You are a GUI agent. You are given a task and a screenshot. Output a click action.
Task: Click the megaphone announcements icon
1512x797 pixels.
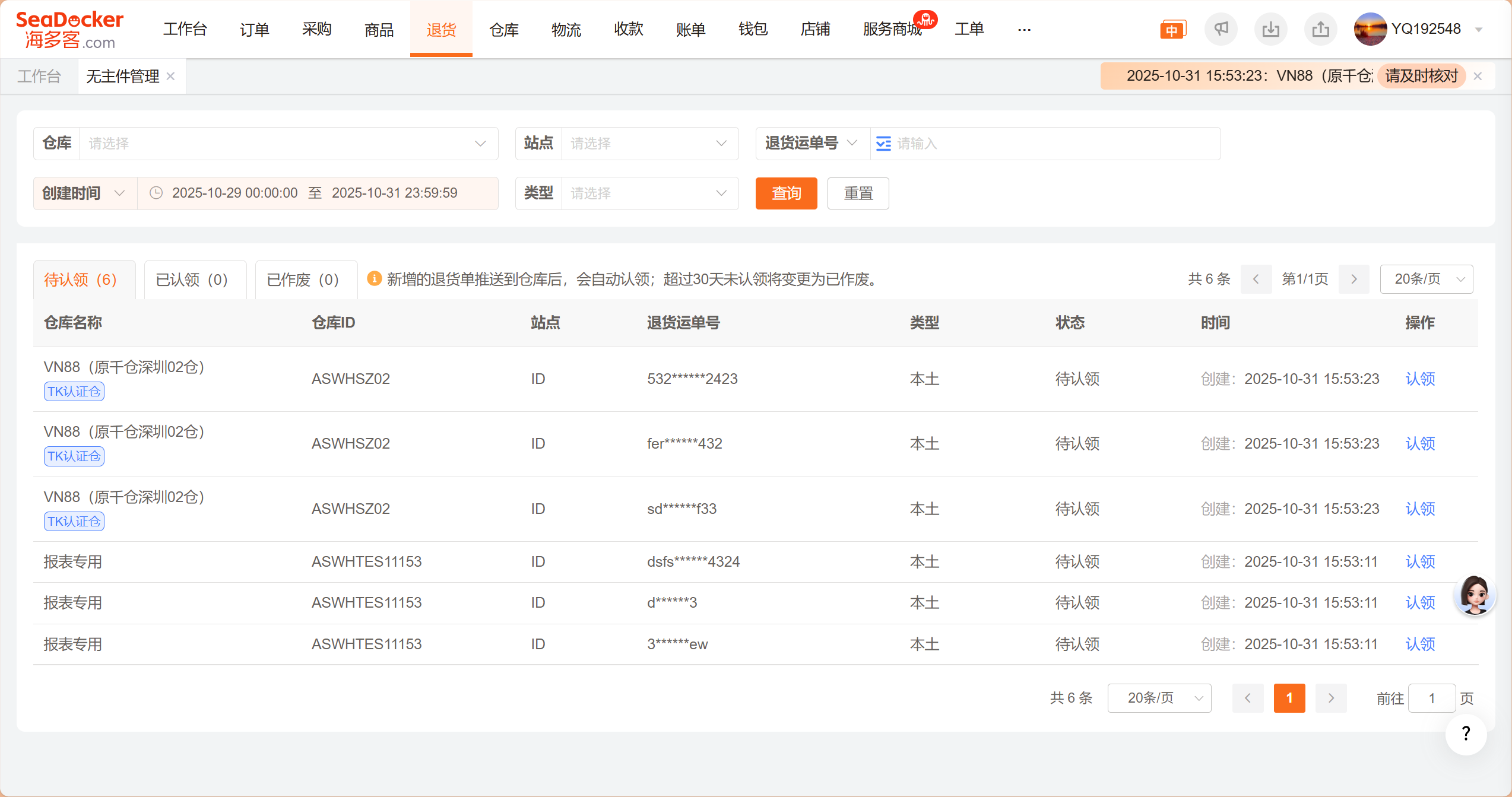coord(1221,29)
